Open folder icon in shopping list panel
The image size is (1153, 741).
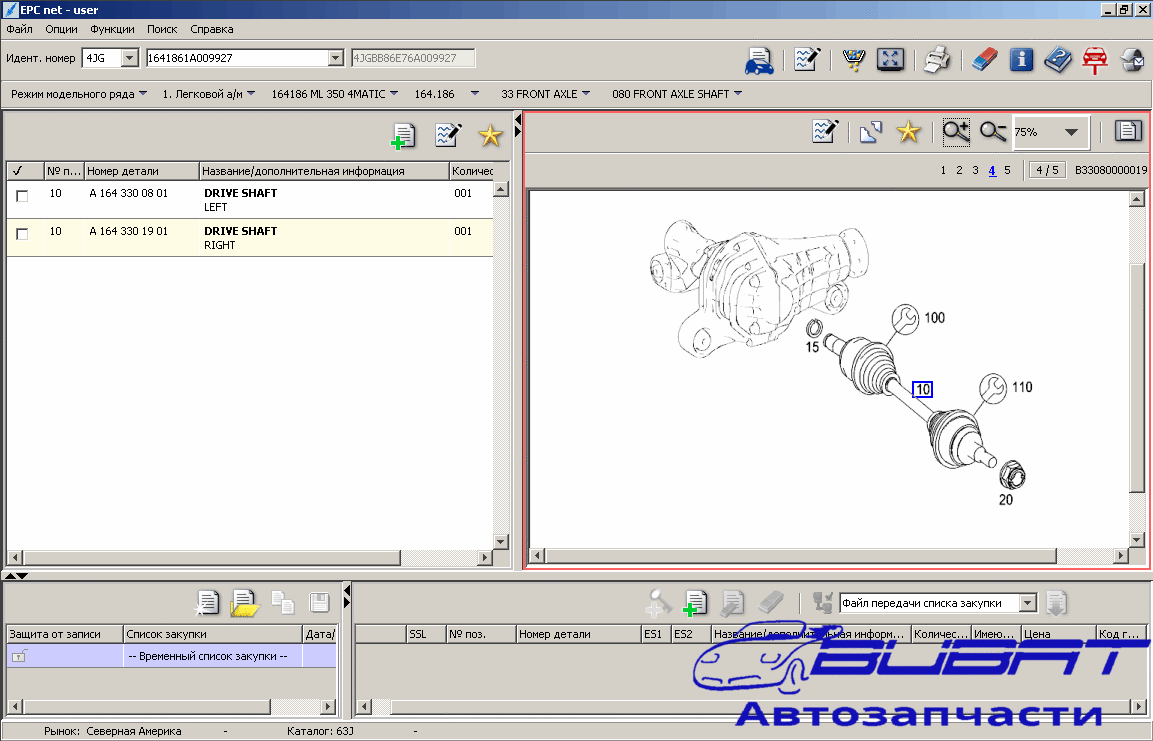pos(245,602)
